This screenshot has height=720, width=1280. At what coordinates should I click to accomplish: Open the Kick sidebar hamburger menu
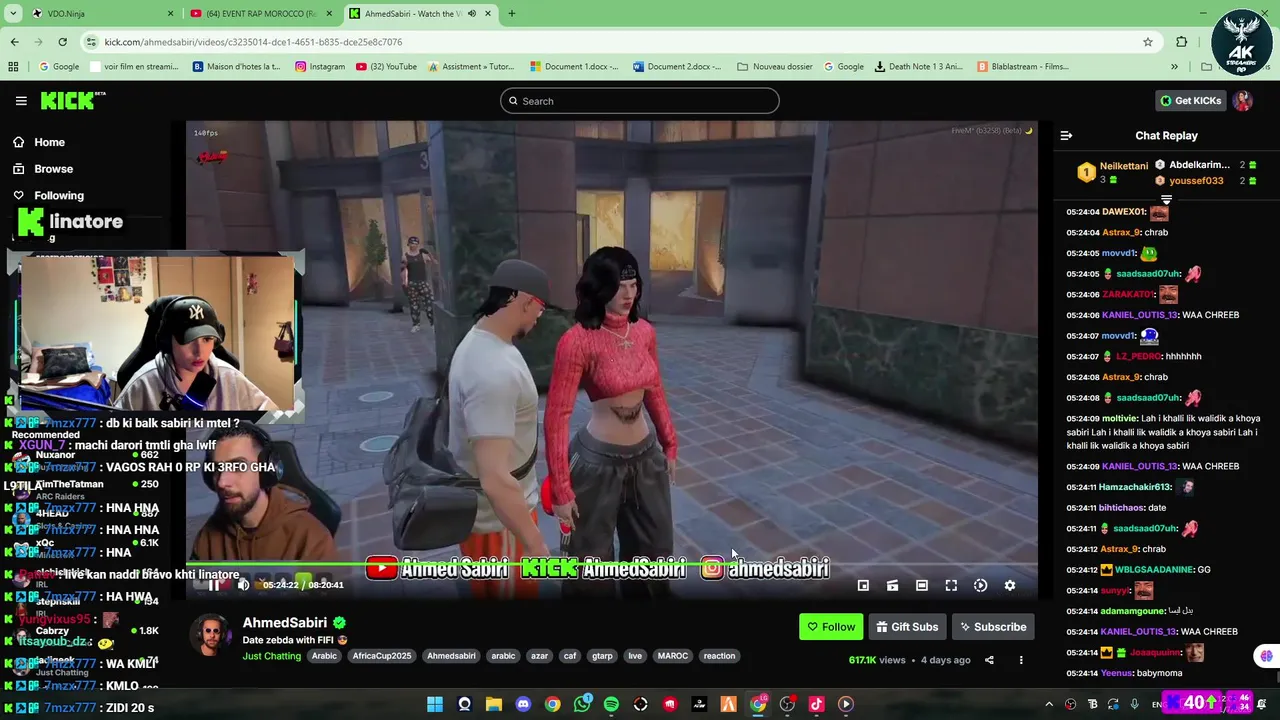click(21, 101)
